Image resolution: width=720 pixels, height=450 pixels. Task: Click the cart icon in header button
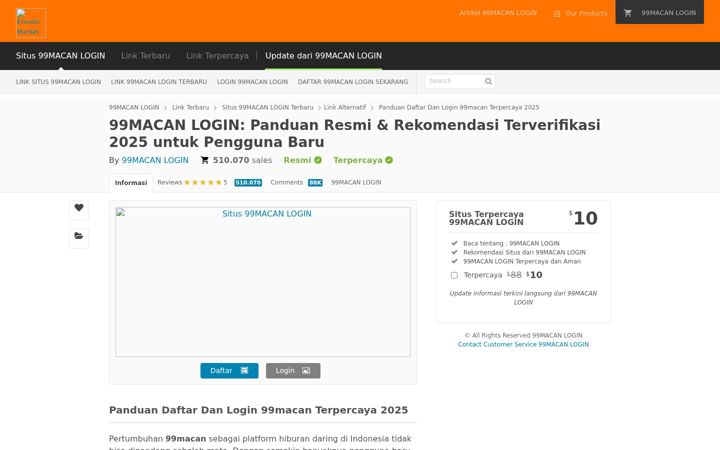pos(628,13)
